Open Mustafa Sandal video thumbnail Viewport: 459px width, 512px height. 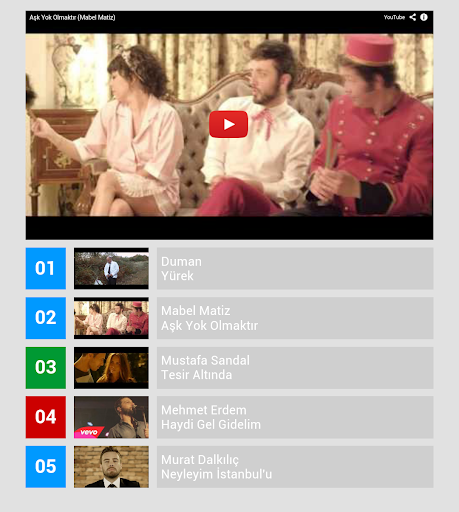click(x=111, y=368)
